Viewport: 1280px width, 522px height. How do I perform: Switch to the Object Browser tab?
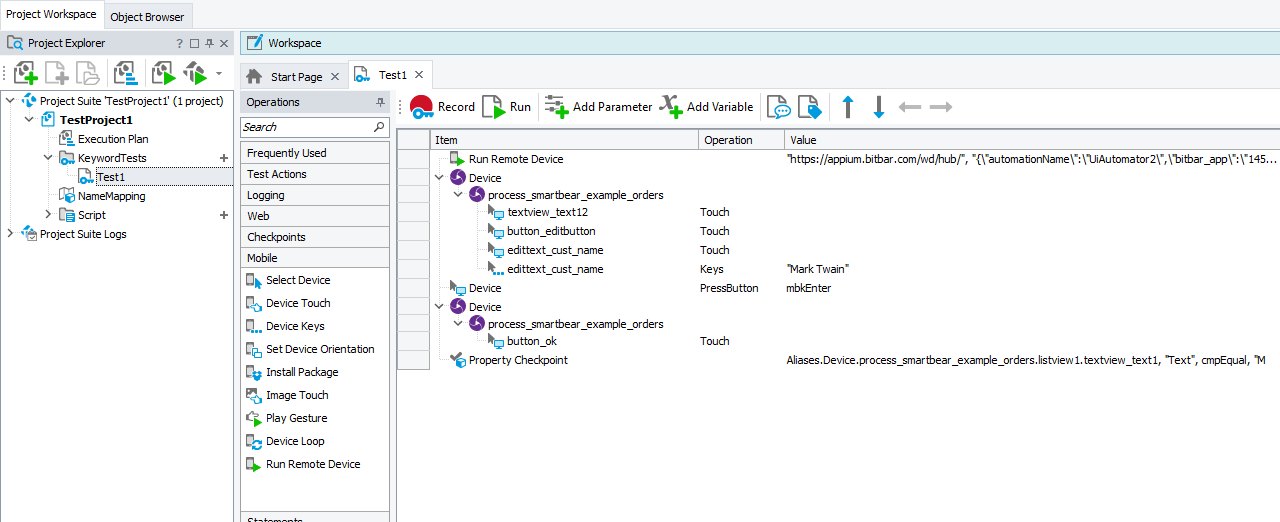tap(147, 17)
